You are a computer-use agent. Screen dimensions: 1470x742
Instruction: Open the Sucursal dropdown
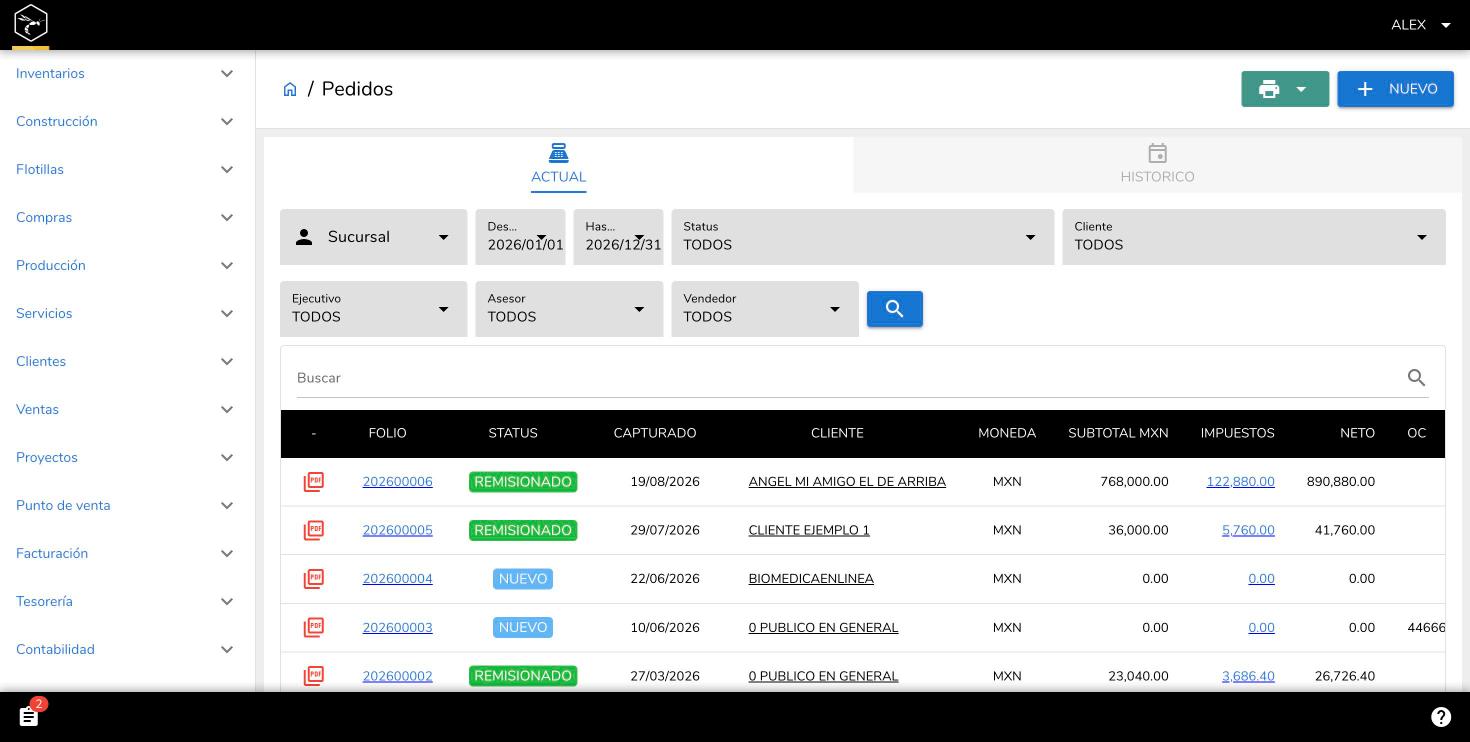pos(373,237)
